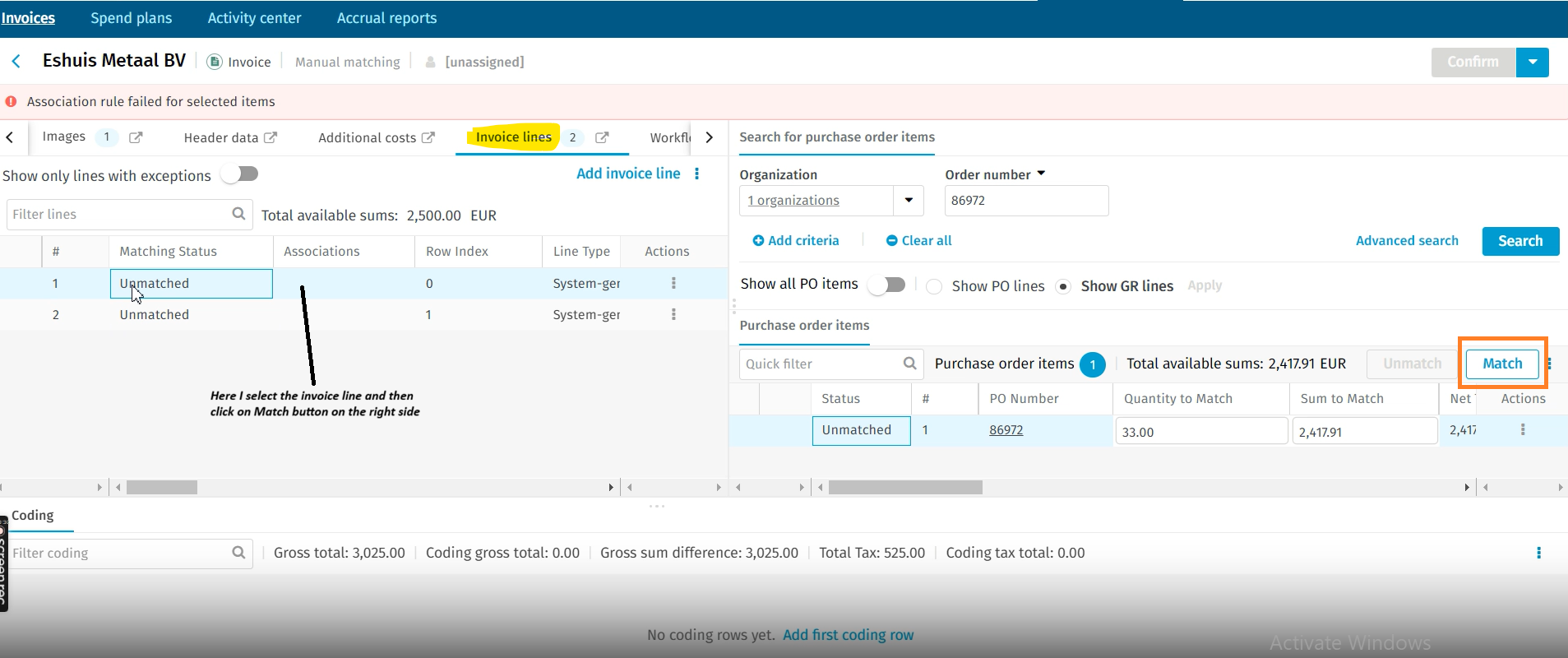Screen dimensions: 1568x658
Task: Switch to the Additional costs tab
Action: (x=367, y=137)
